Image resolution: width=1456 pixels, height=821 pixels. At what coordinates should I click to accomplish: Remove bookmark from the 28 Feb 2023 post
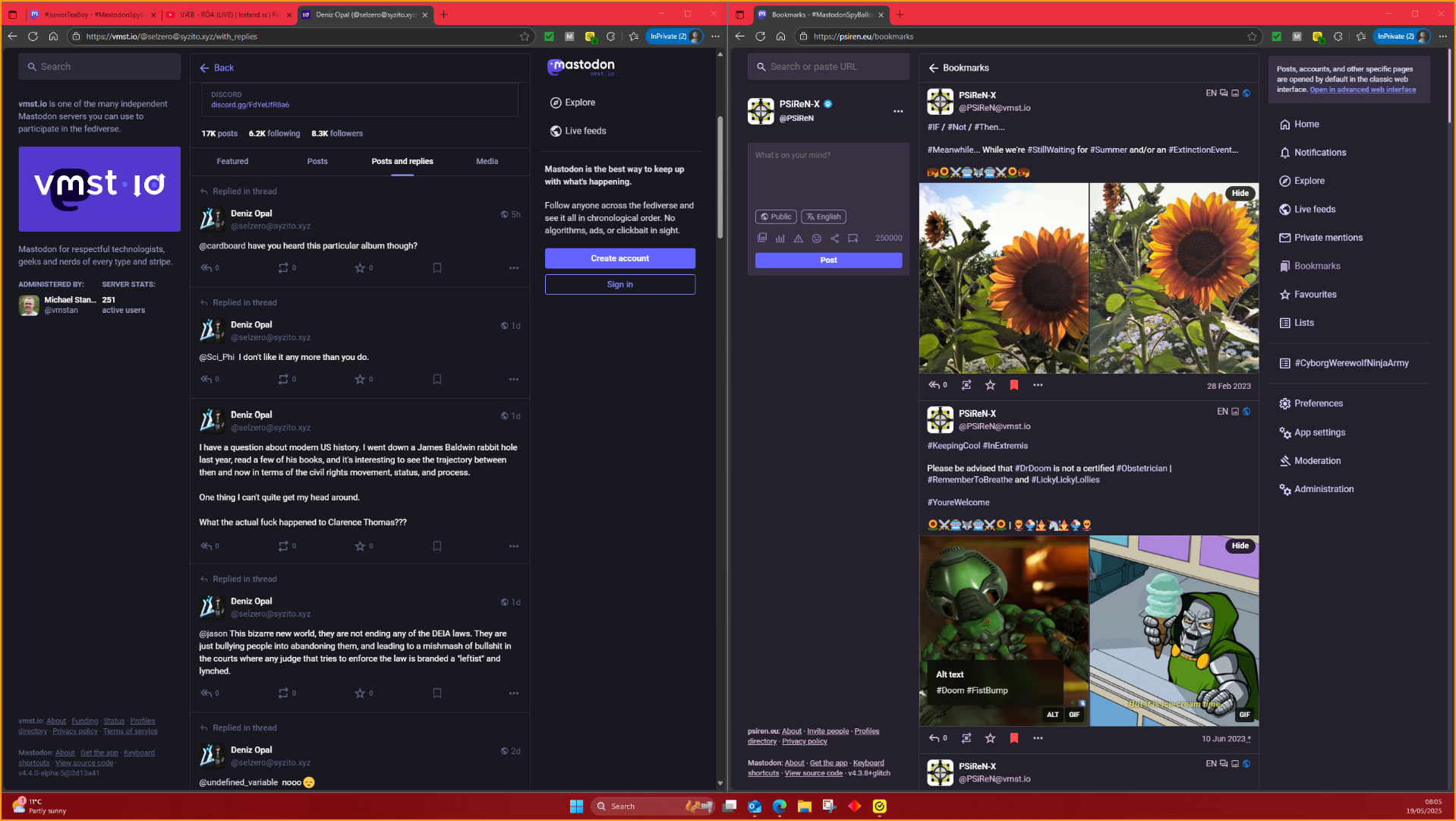coord(1014,385)
